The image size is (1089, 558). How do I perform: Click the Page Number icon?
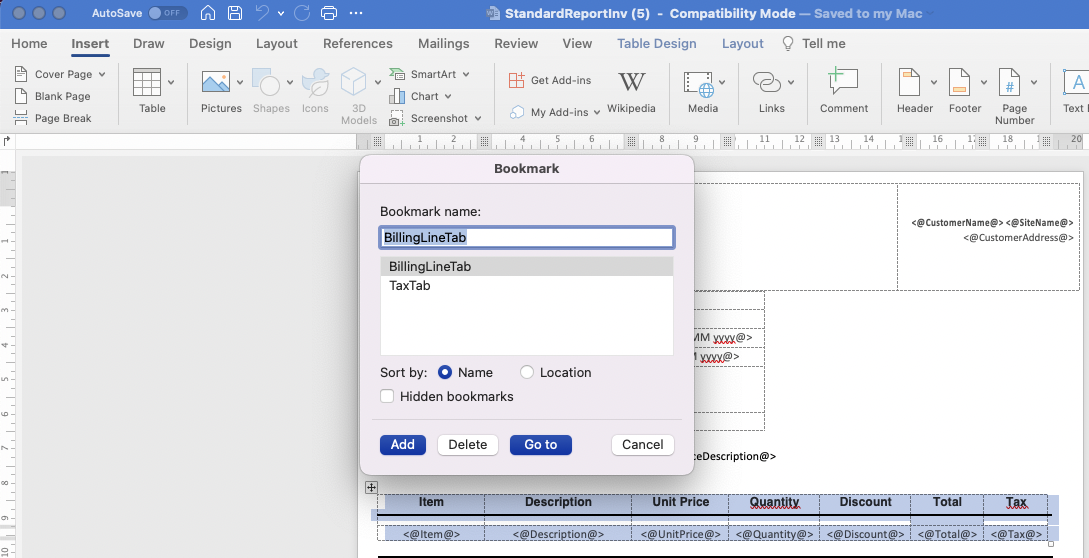pyautogui.click(x=1009, y=82)
